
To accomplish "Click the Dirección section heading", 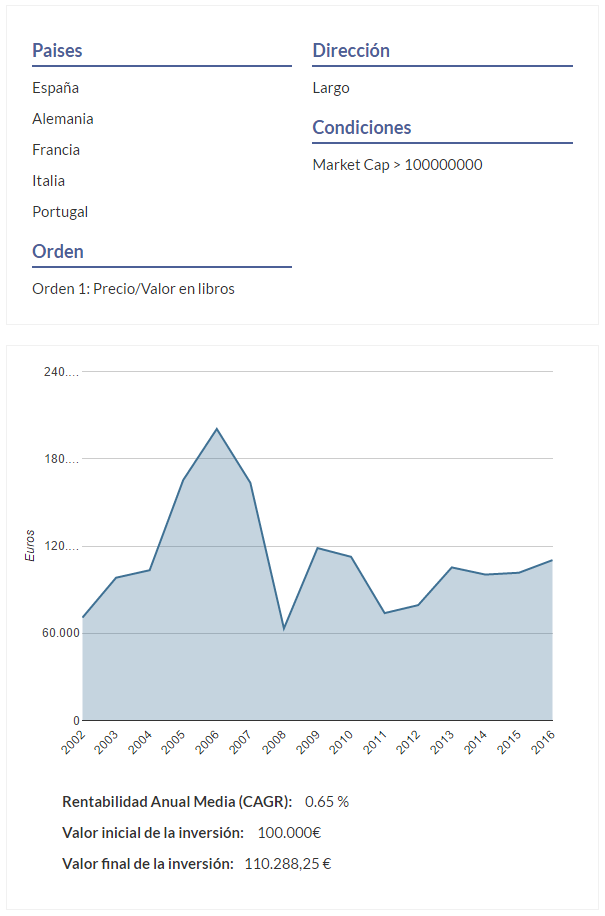I will click(x=351, y=51).
